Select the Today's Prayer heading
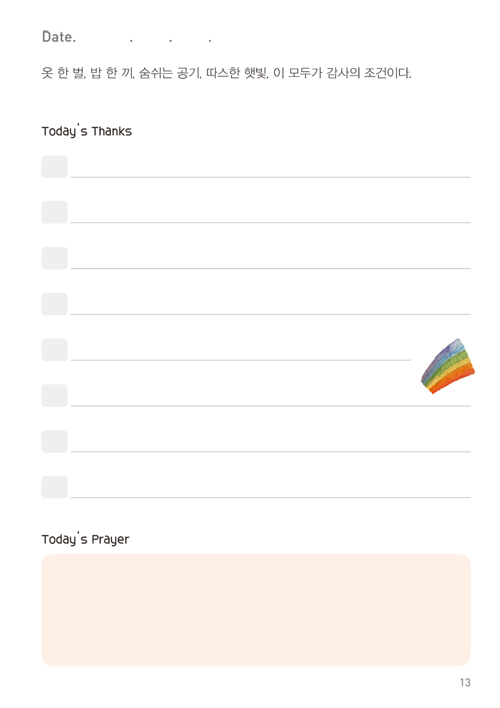The width and height of the screenshot is (500, 708). point(85,539)
